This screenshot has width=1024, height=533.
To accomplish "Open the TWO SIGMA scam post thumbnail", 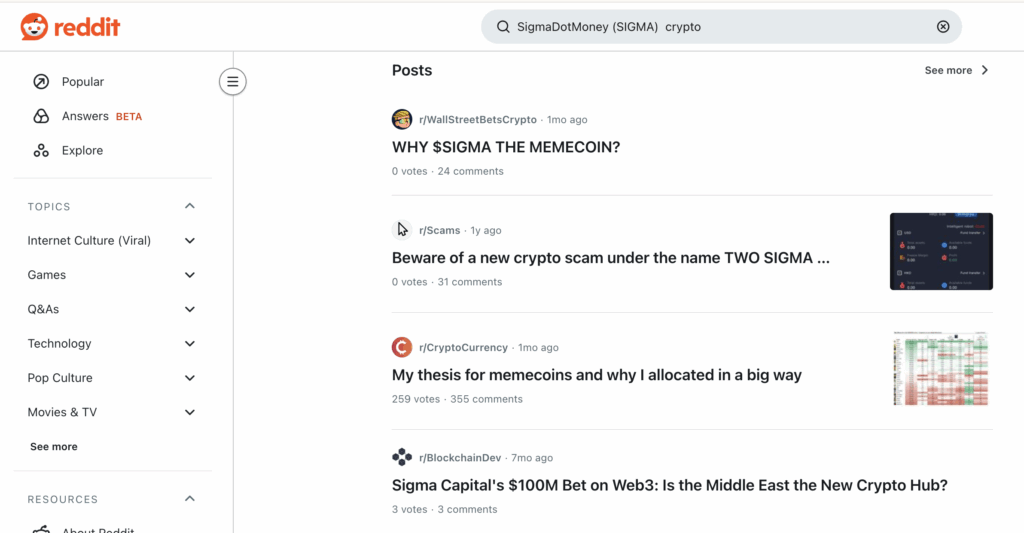I will (x=940, y=251).
